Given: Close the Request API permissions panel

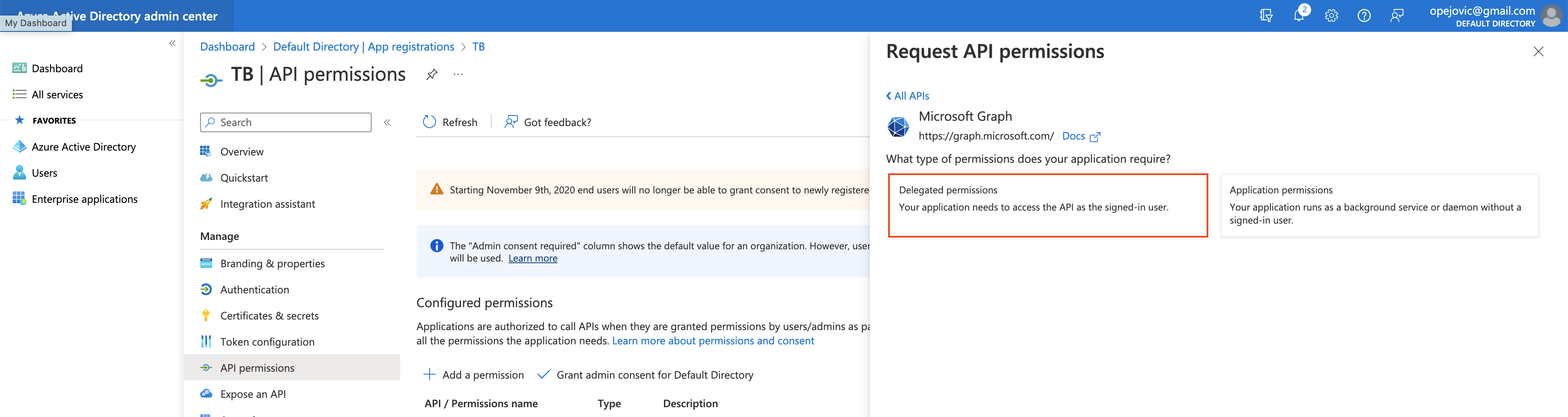Looking at the screenshot, I should tap(1538, 52).
